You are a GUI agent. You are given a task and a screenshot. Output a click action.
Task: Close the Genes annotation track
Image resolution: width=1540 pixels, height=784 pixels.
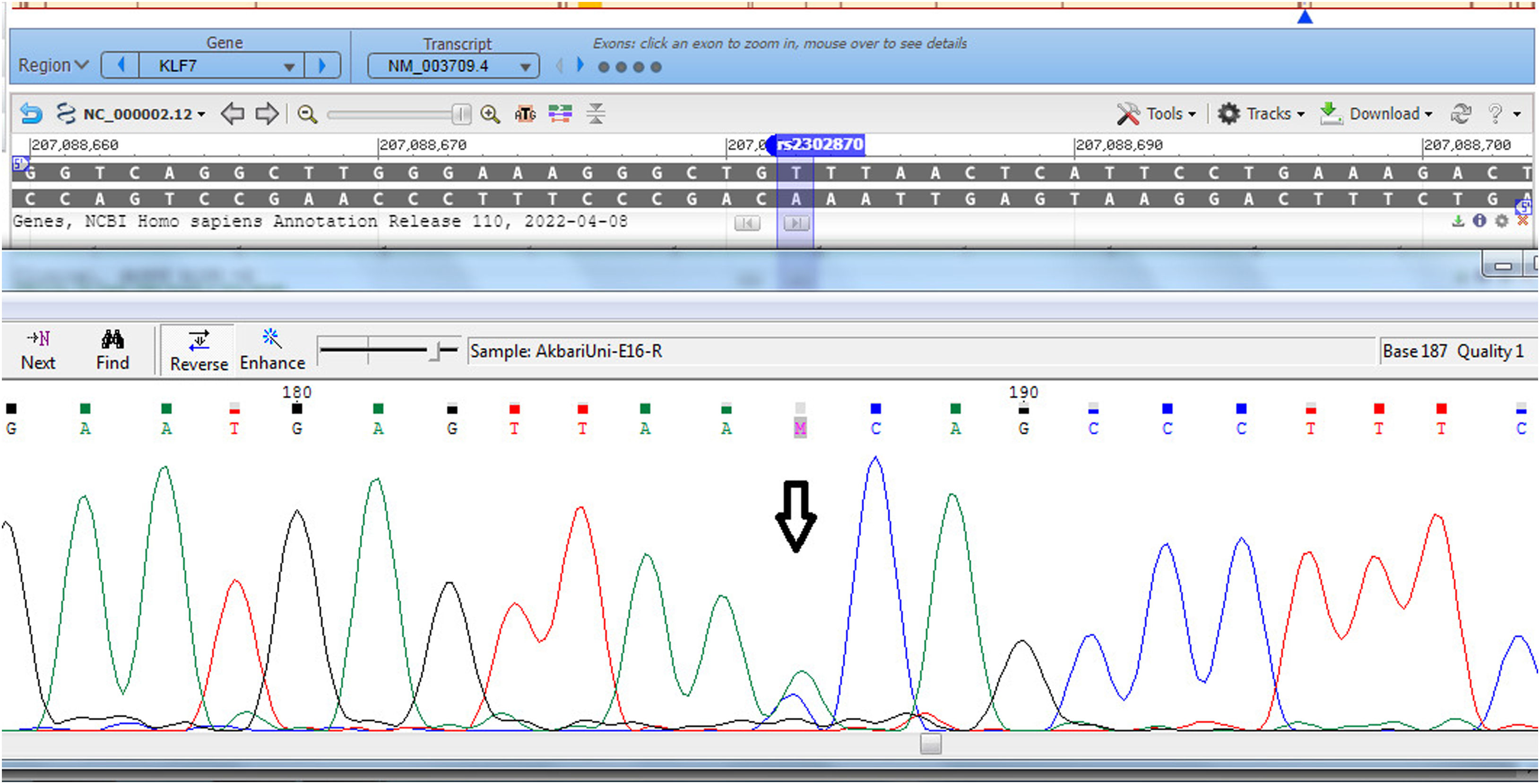[x=1523, y=222]
